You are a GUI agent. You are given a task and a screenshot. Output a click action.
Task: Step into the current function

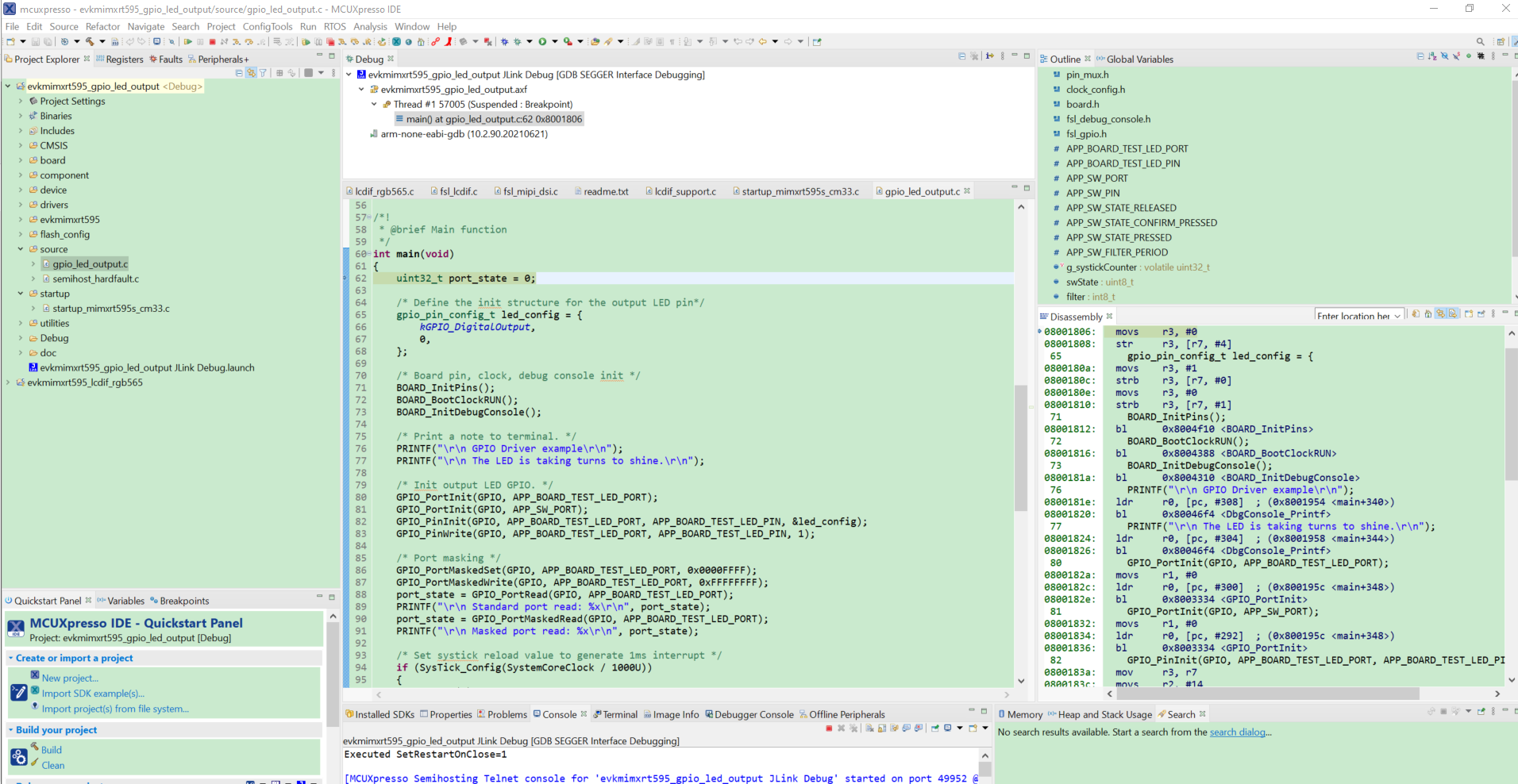click(235, 40)
